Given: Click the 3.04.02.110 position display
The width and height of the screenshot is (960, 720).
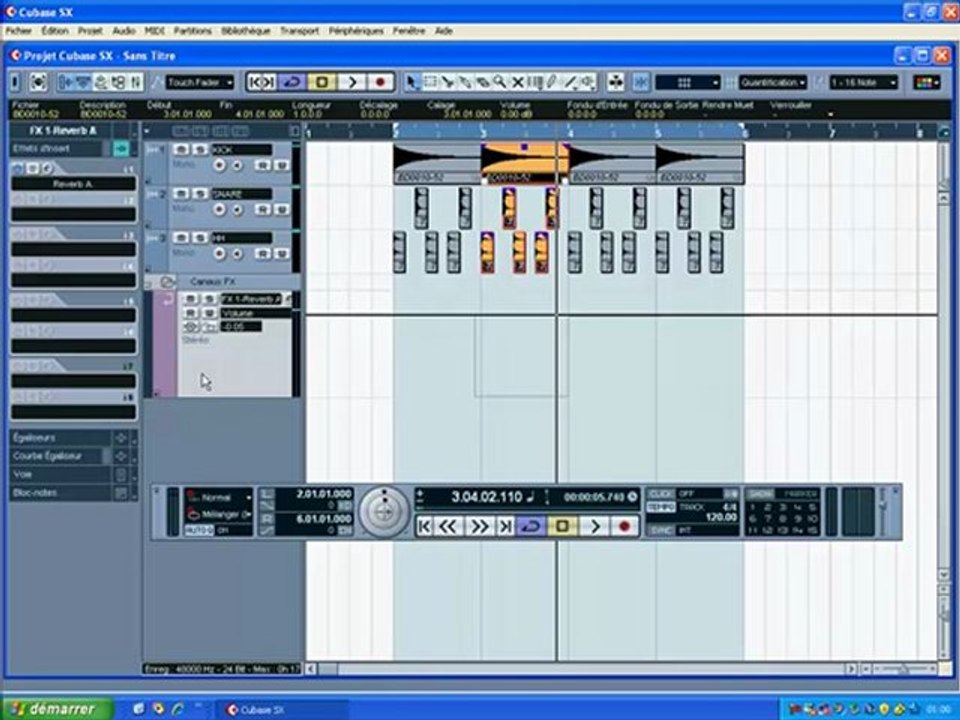Looking at the screenshot, I should coord(487,497).
